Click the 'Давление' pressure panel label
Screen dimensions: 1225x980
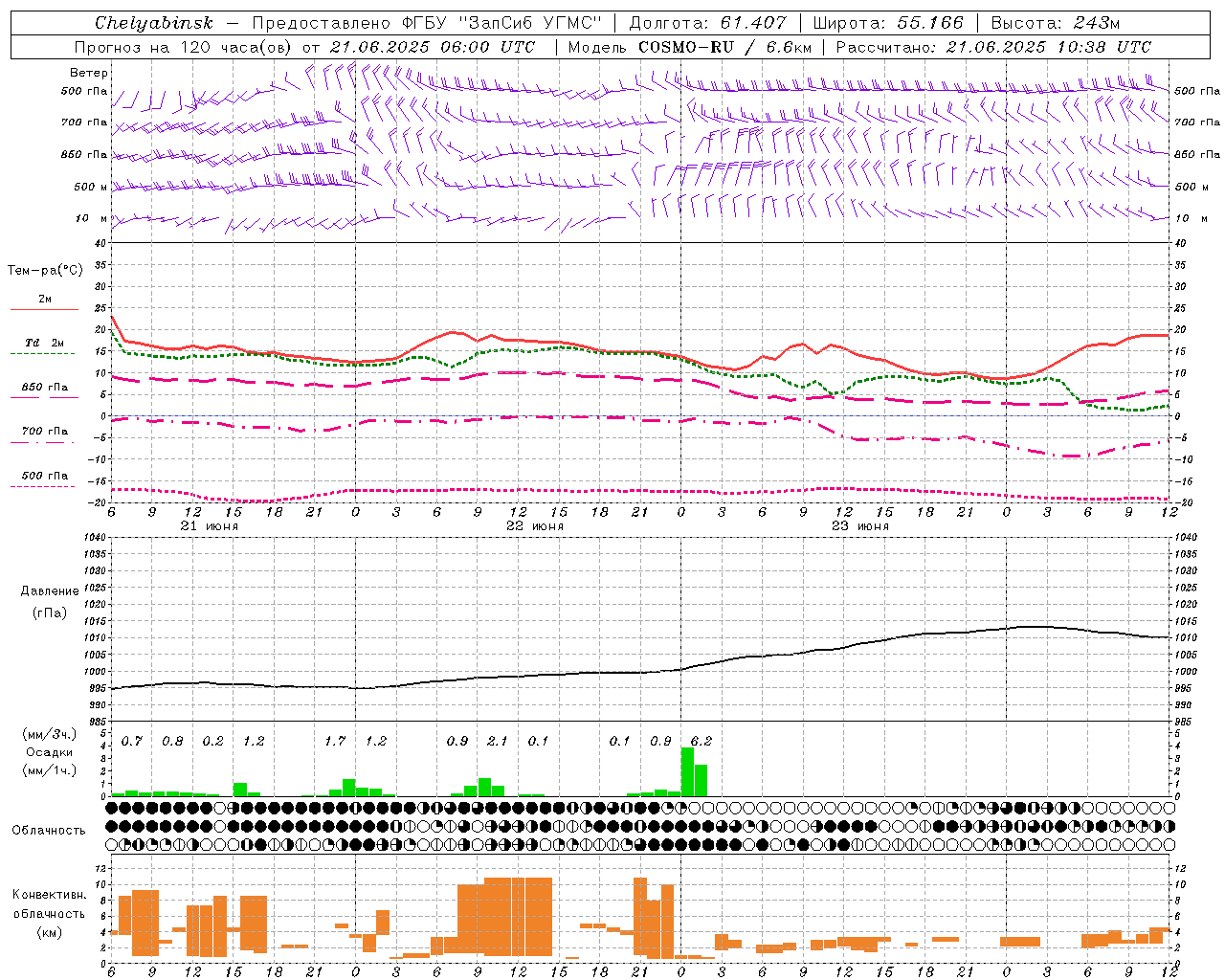50,591
